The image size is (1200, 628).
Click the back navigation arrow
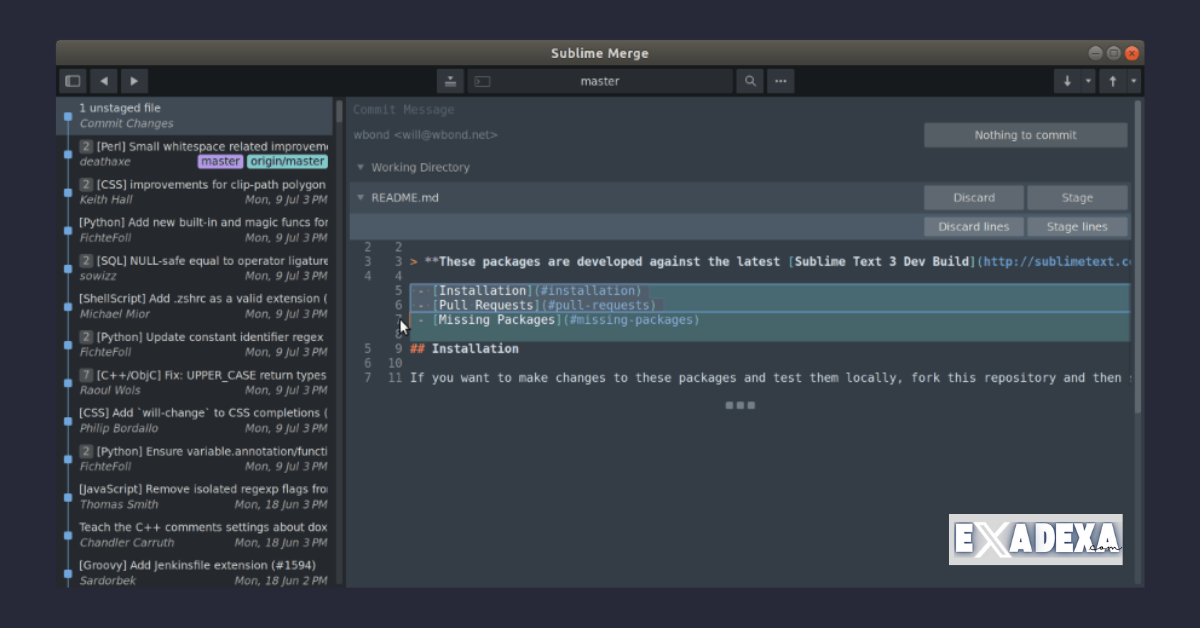pyautogui.click(x=104, y=81)
